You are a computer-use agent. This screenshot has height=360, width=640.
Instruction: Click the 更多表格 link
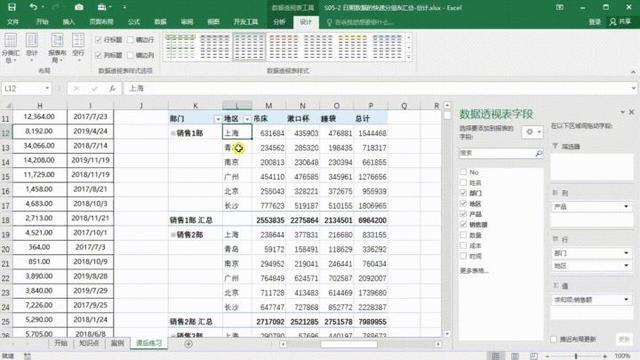point(474,270)
